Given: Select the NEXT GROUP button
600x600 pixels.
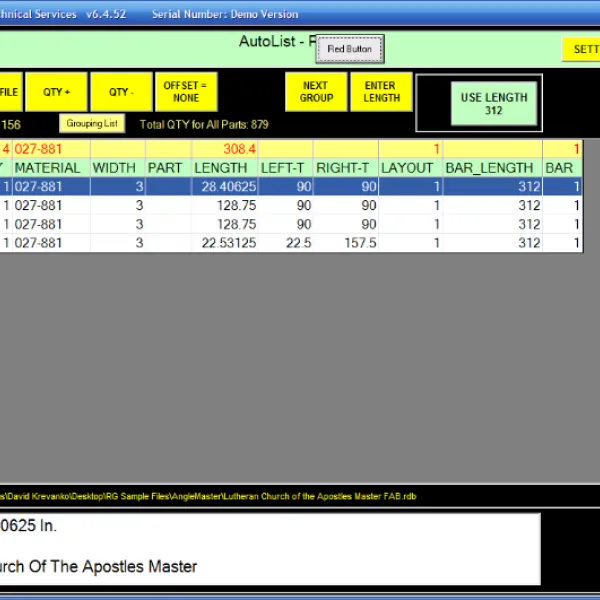Looking at the screenshot, I should pos(316,92).
